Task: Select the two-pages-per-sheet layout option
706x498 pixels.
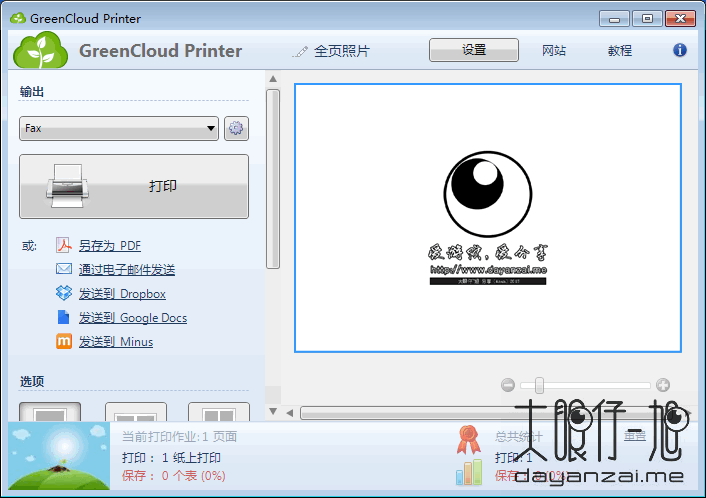Action: pyautogui.click(x=136, y=412)
